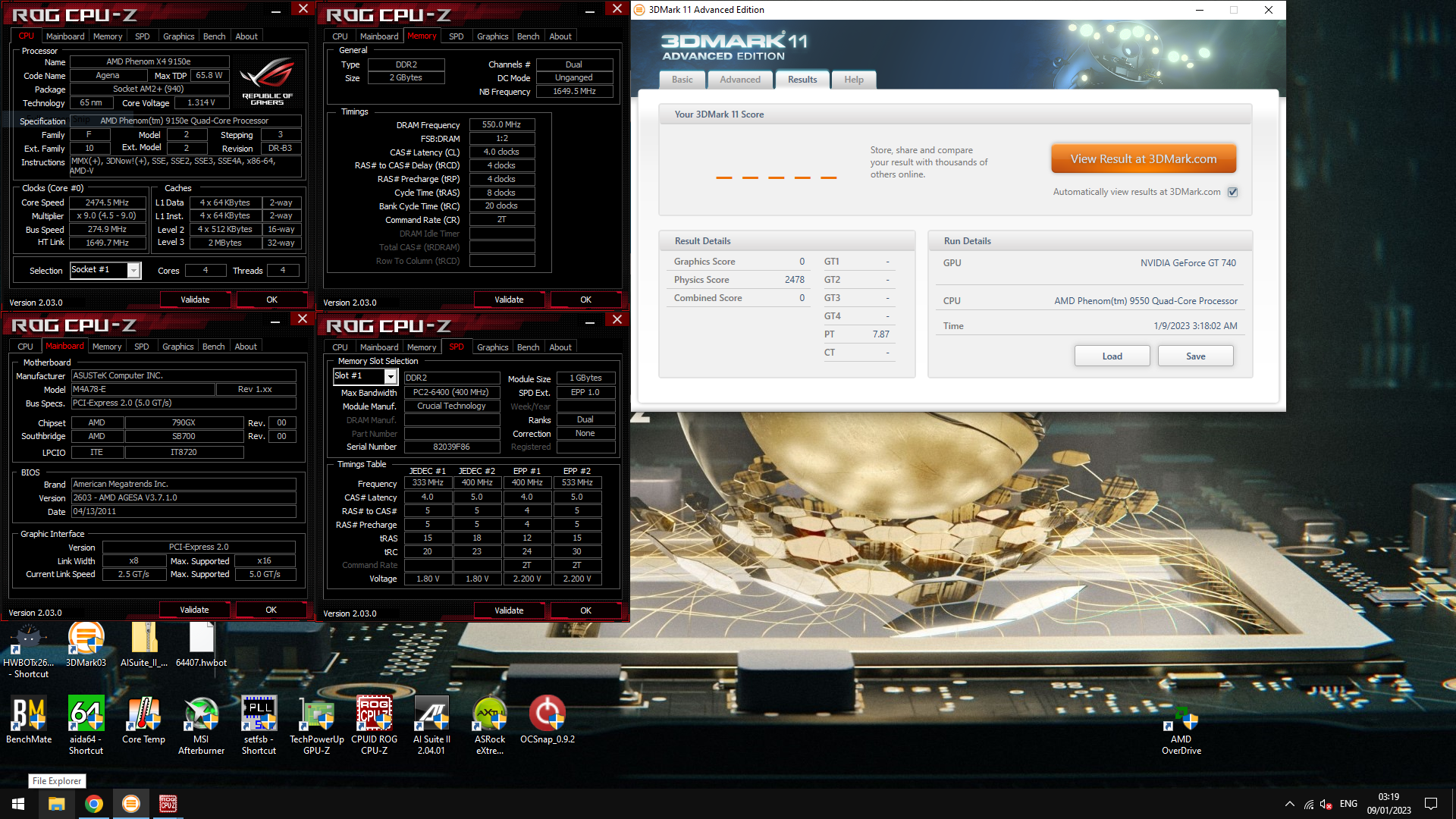Launch the aida64 shortcut icon
The image size is (1456, 819).
click(x=86, y=726)
